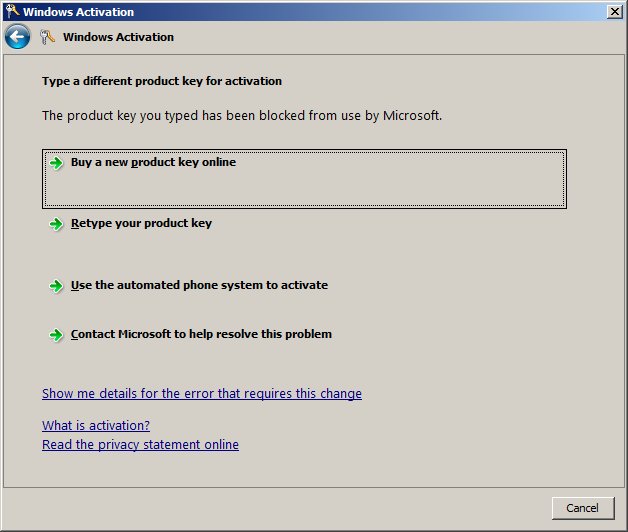This screenshot has height=532, width=628.
Task: Click the green arrow beside Contact Microsoft
Action: (57, 335)
